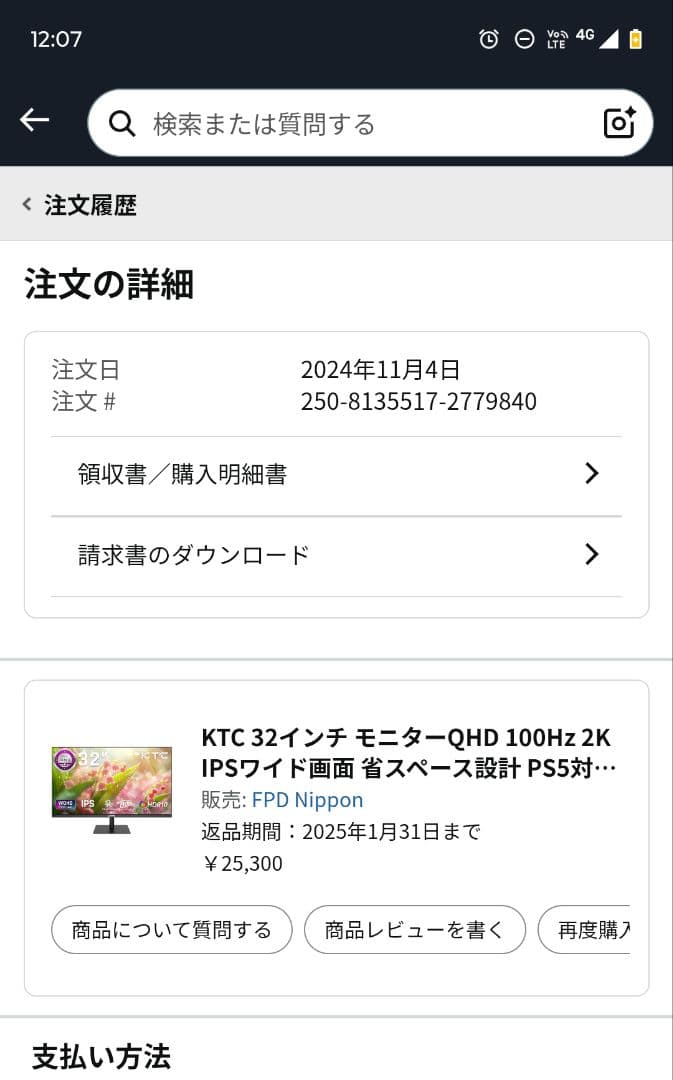673x1080 pixels.
Task: Tap the magnifying glass search icon
Action: click(x=122, y=122)
